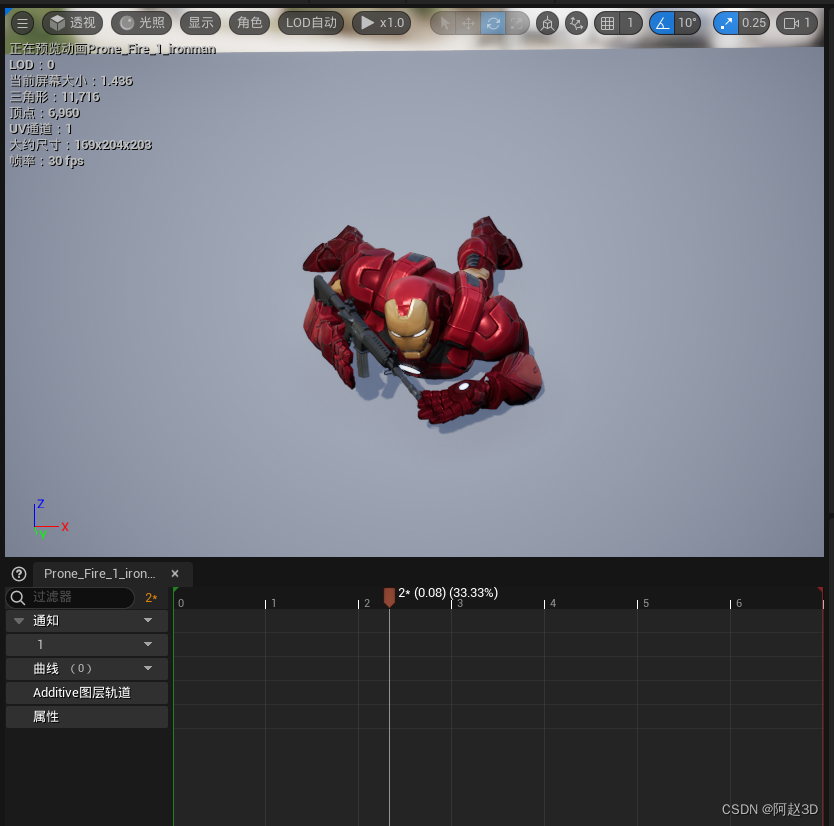
Task: Open the viewport hamburger options menu
Action: click(22, 23)
